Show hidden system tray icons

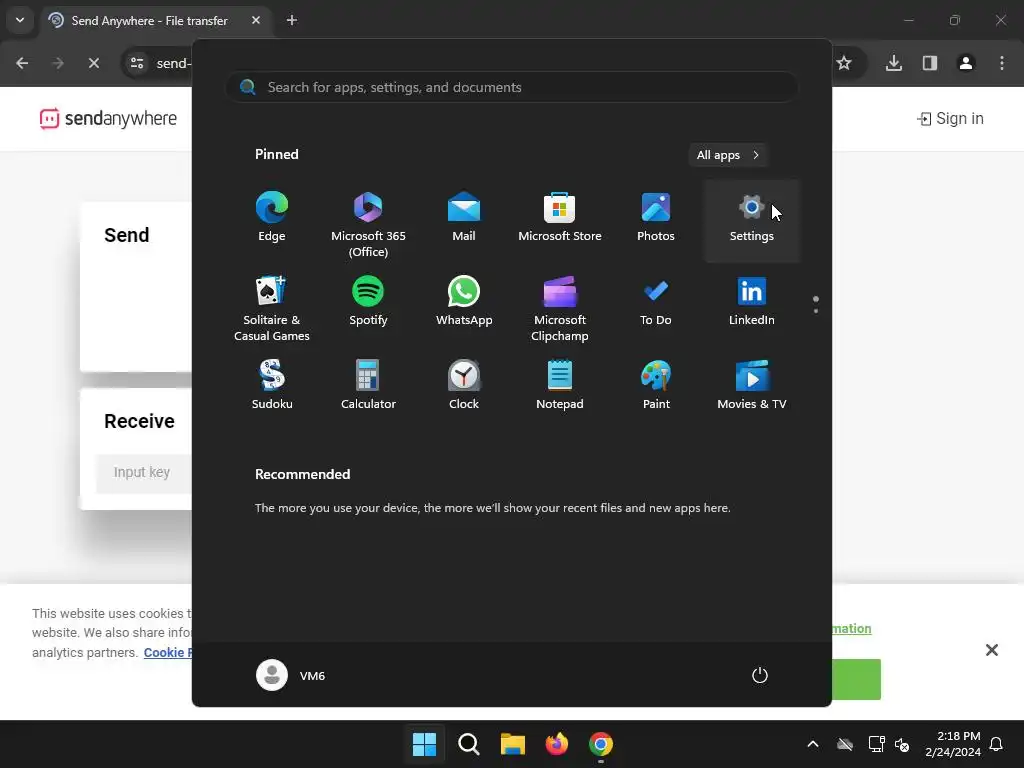coord(813,744)
